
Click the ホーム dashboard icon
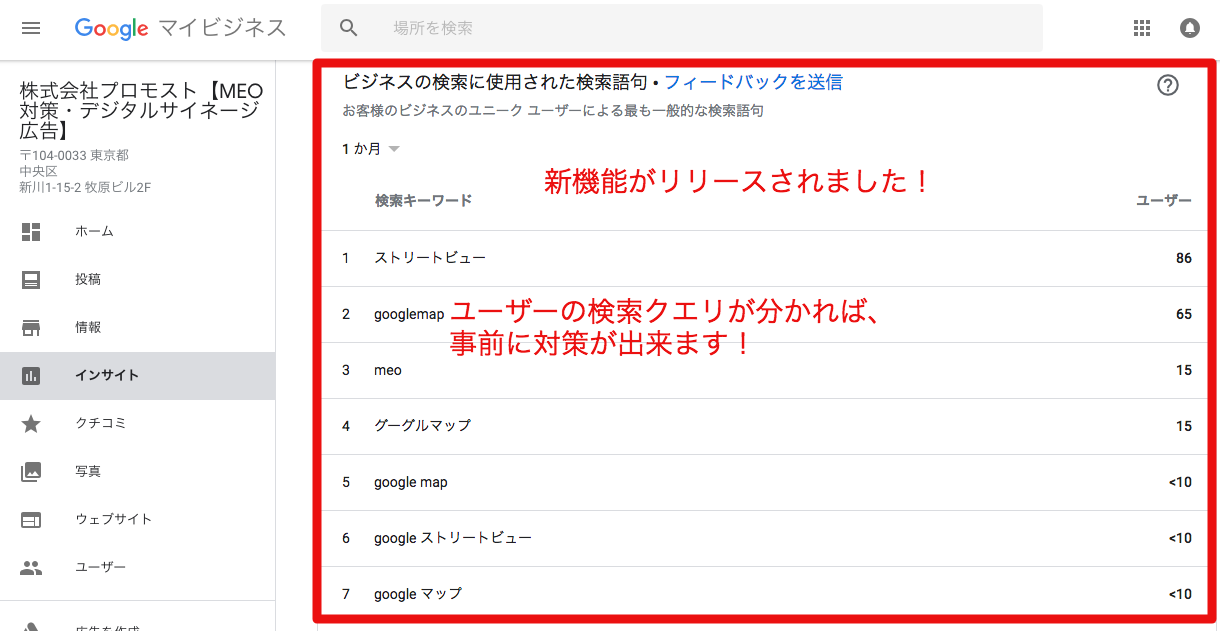click(31, 231)
